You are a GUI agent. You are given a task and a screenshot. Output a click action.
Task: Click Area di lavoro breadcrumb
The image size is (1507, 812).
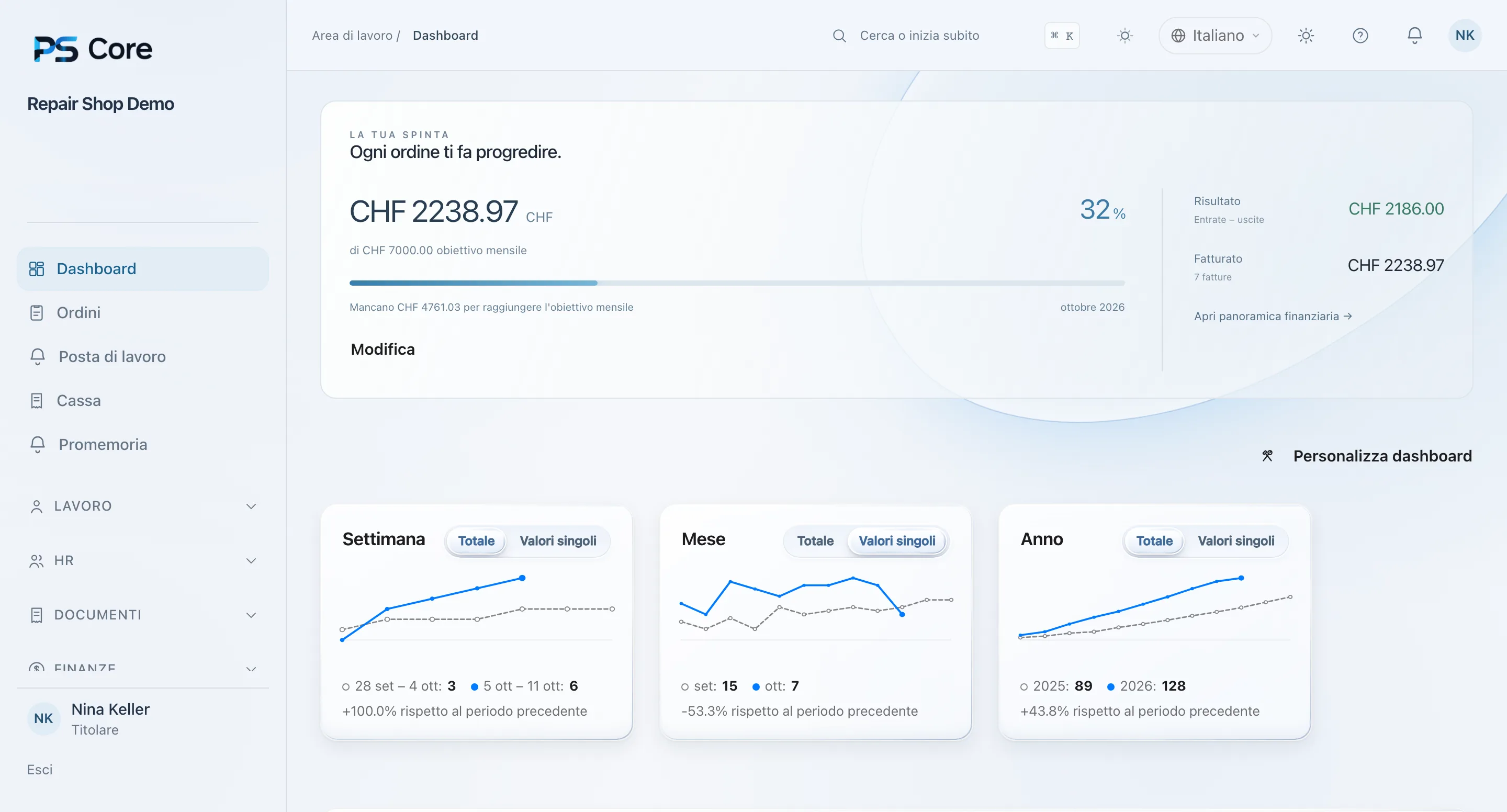(x=352, y=36)
